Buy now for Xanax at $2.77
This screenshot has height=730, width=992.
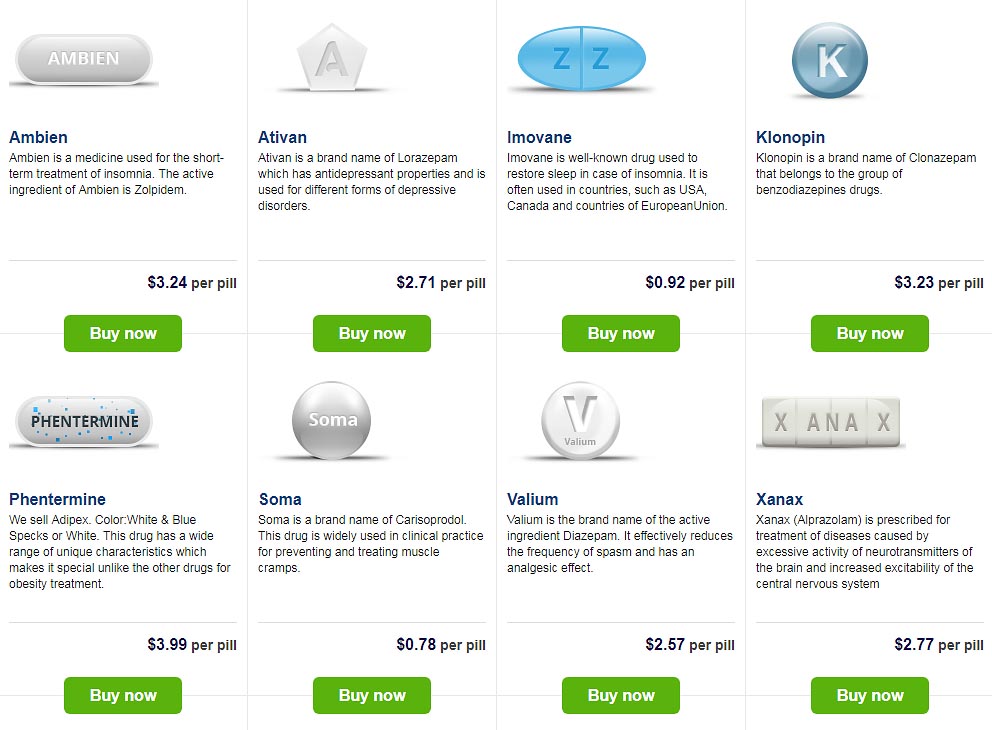click(x=870, y=695)
